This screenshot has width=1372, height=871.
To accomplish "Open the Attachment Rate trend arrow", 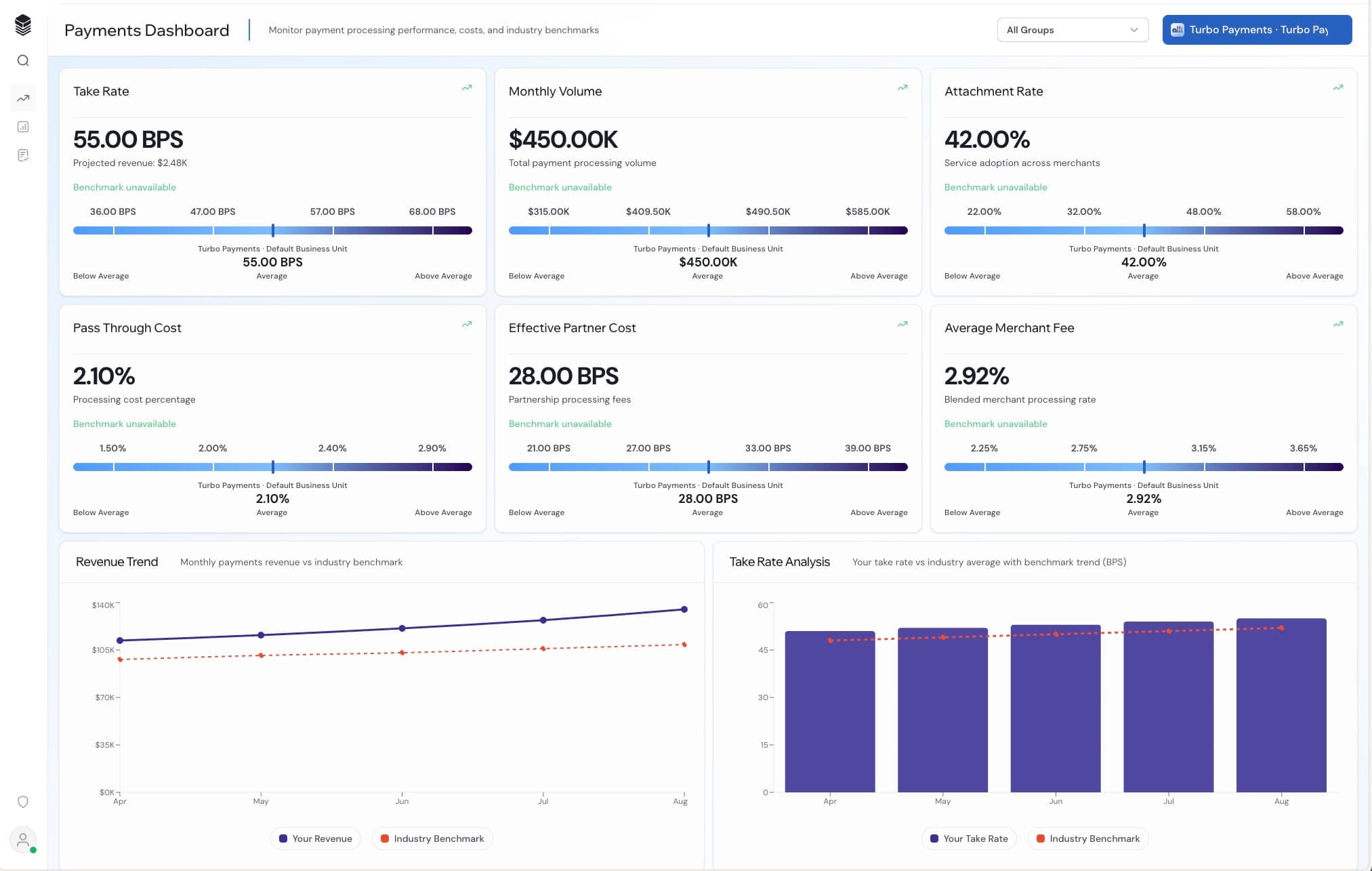I will pos(1337,87).
